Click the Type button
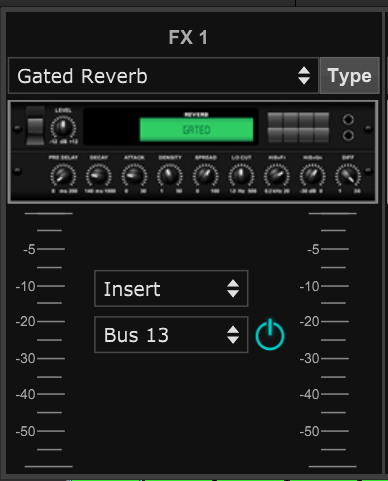 (349, 76)
